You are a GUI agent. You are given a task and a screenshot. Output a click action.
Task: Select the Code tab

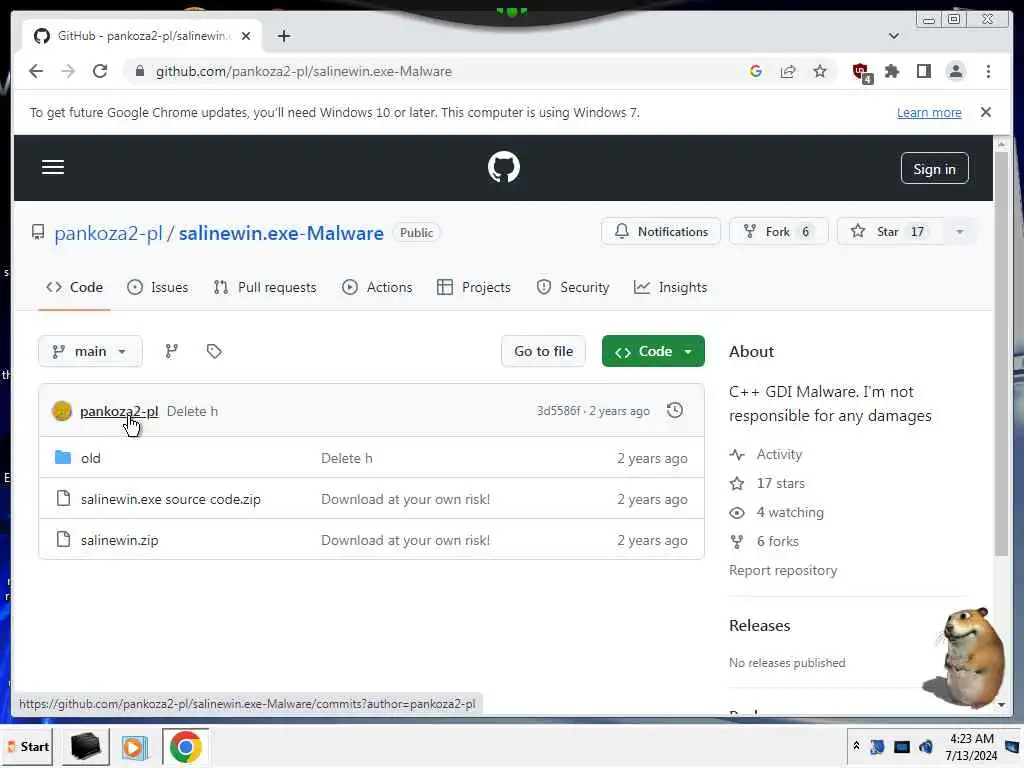[x=74, y=287]
